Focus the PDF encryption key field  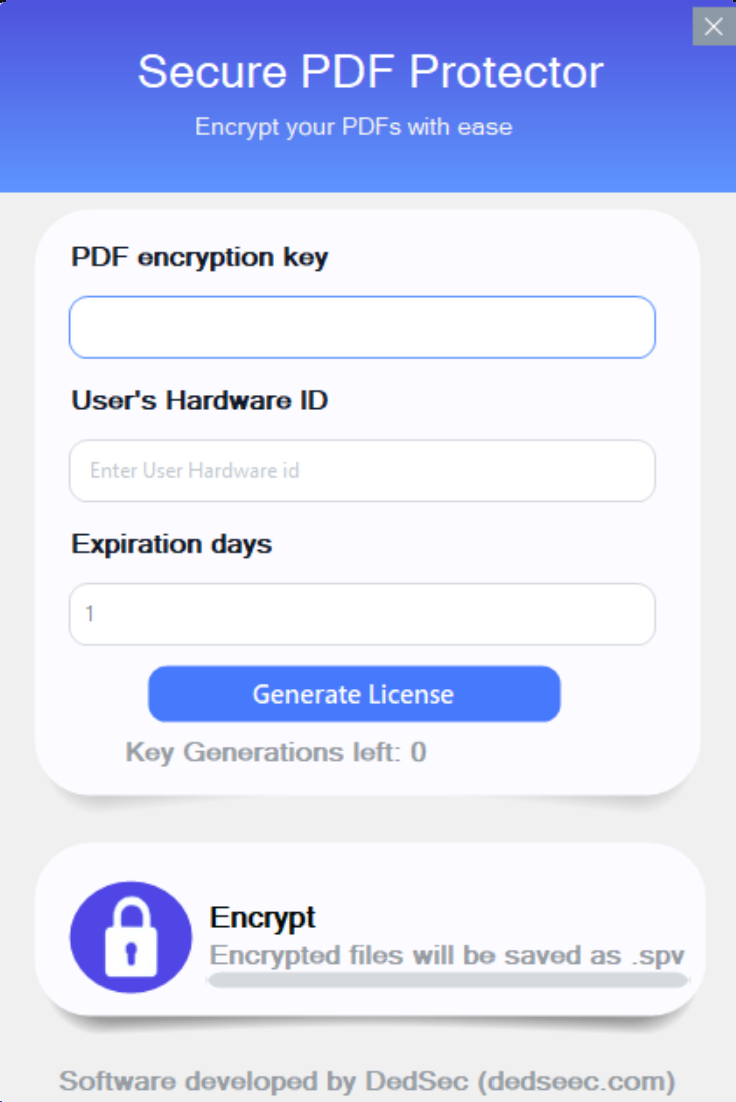(362, 327)
